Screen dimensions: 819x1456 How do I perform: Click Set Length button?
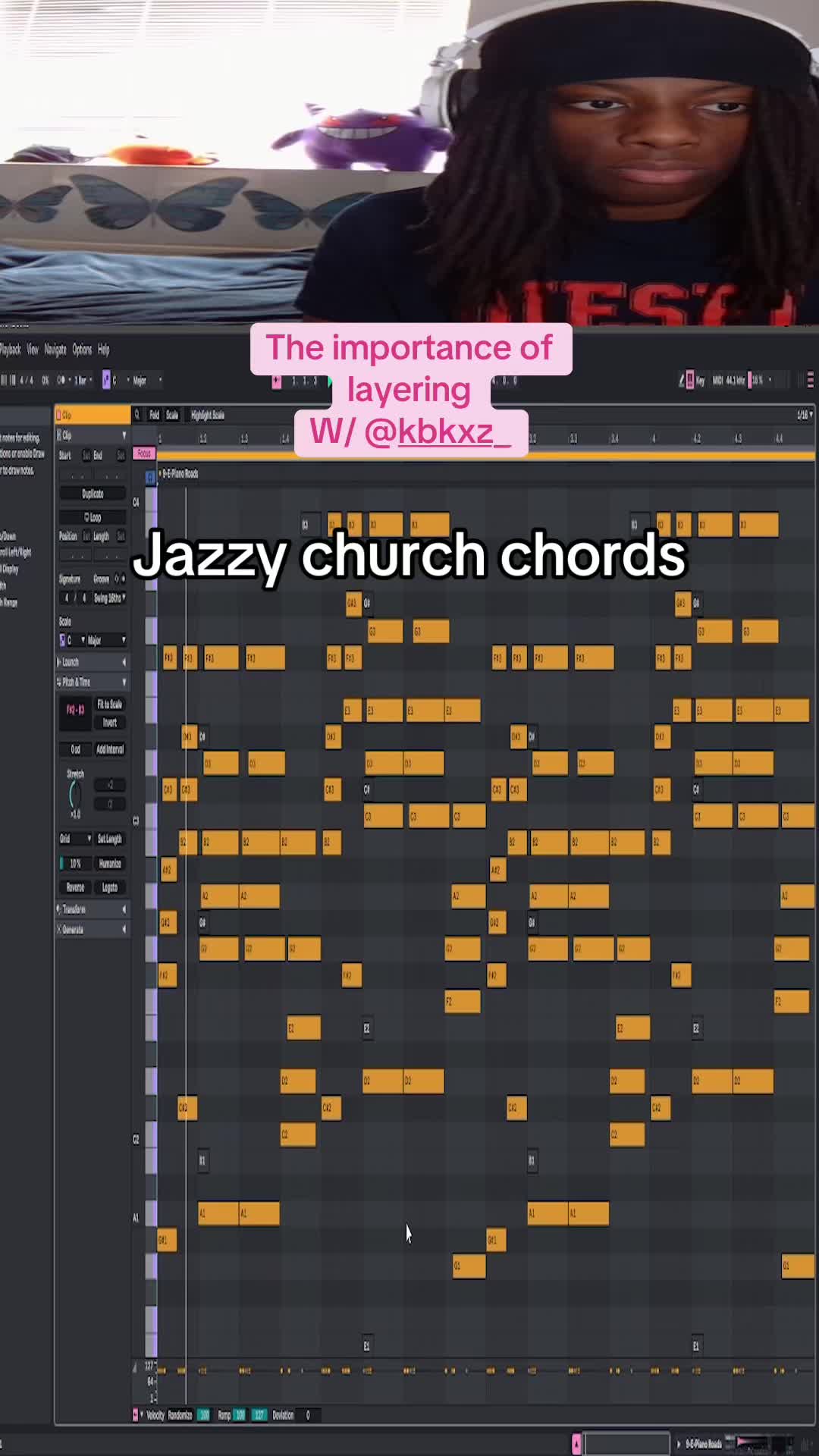[x=110, y=839]
